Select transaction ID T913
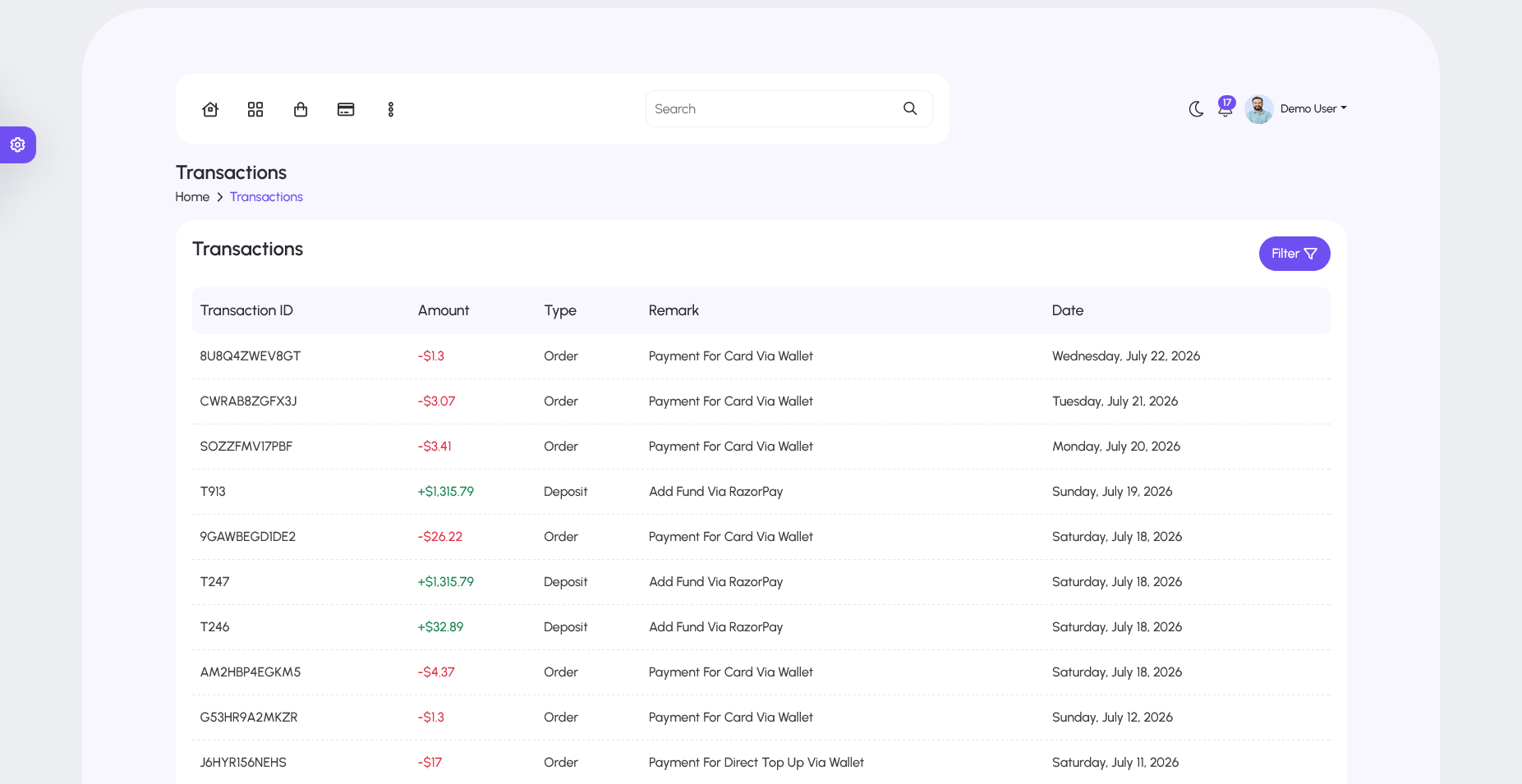The image size is (1522, 784). pos(213,492)
